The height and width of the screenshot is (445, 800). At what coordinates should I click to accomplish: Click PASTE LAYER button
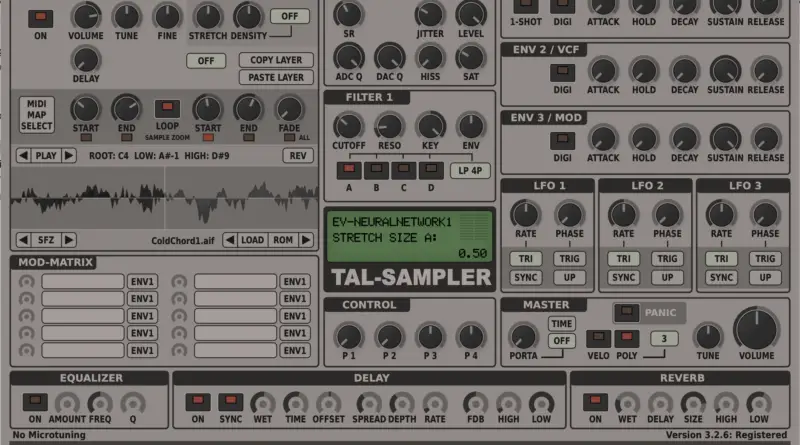[276, 78]
